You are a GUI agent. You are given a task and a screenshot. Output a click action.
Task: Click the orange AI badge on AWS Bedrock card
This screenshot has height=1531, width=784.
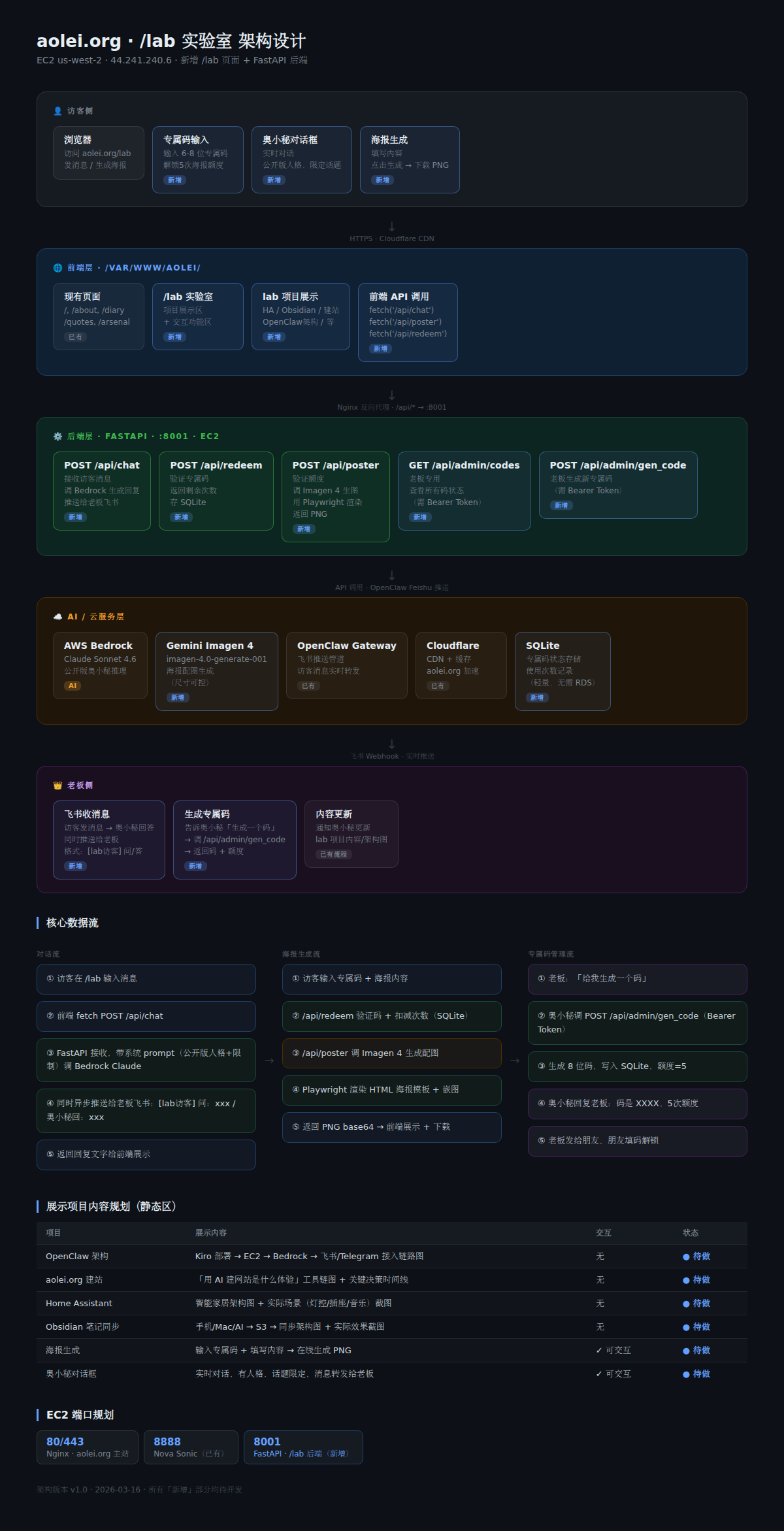73,685
